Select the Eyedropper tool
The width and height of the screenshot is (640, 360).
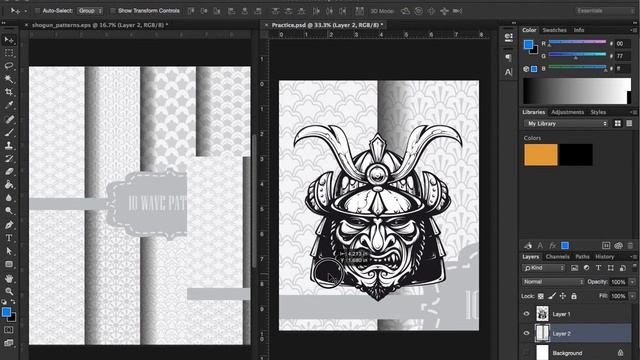point(9,105)
